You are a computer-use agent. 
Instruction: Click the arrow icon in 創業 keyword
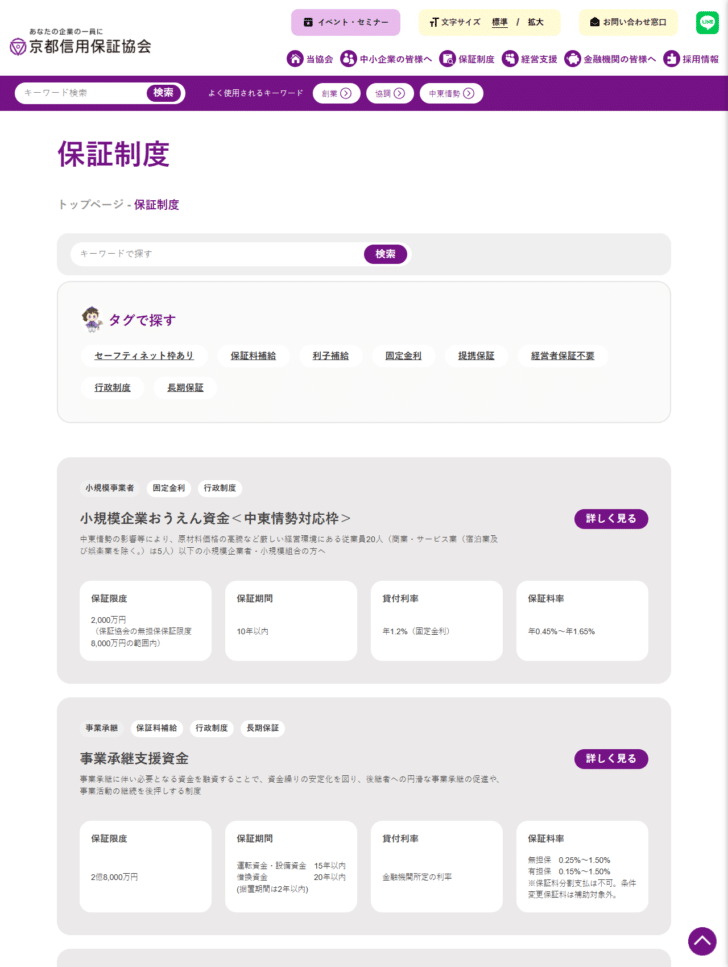346,93
